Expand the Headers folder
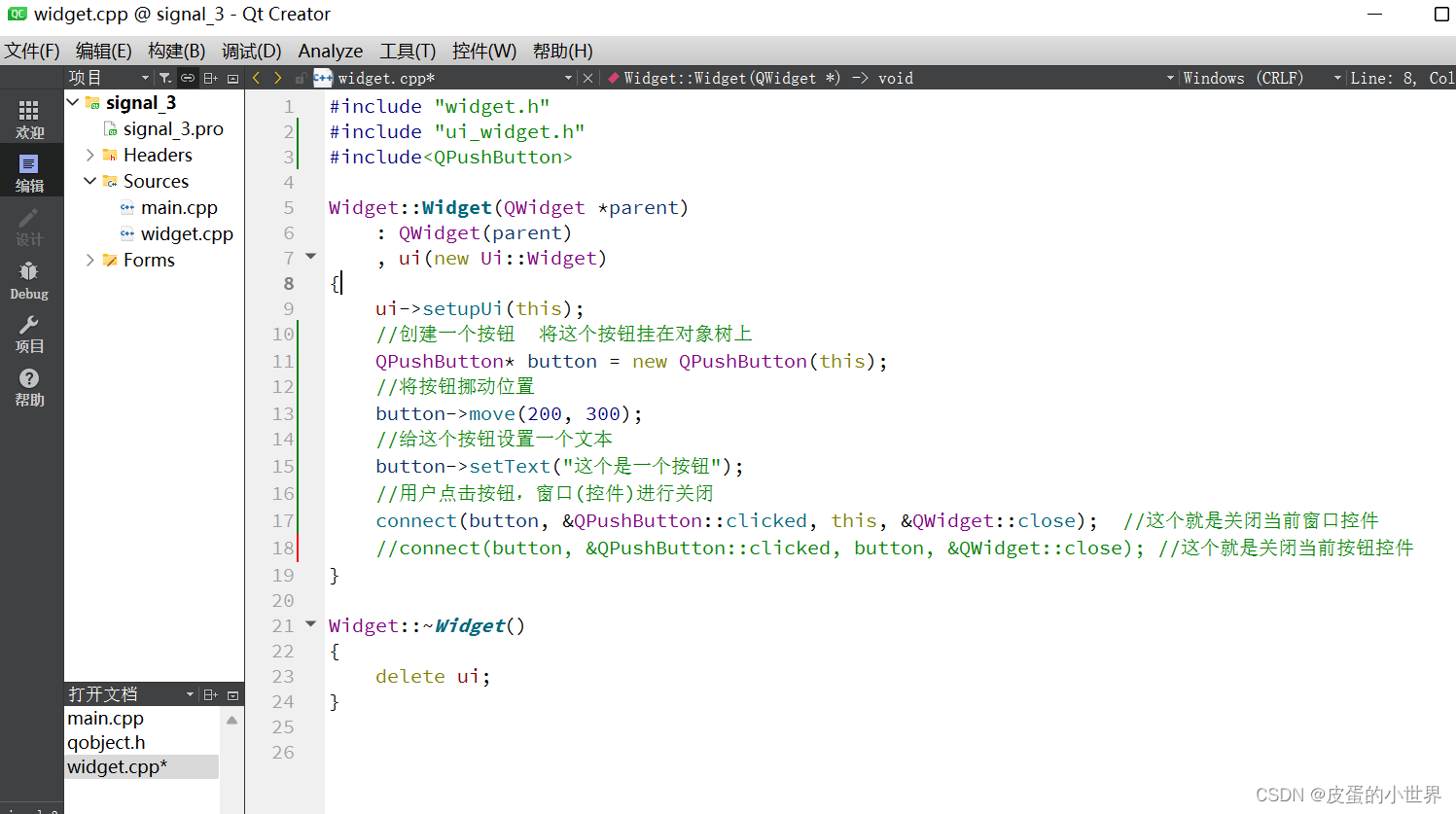 pos(90,155)
